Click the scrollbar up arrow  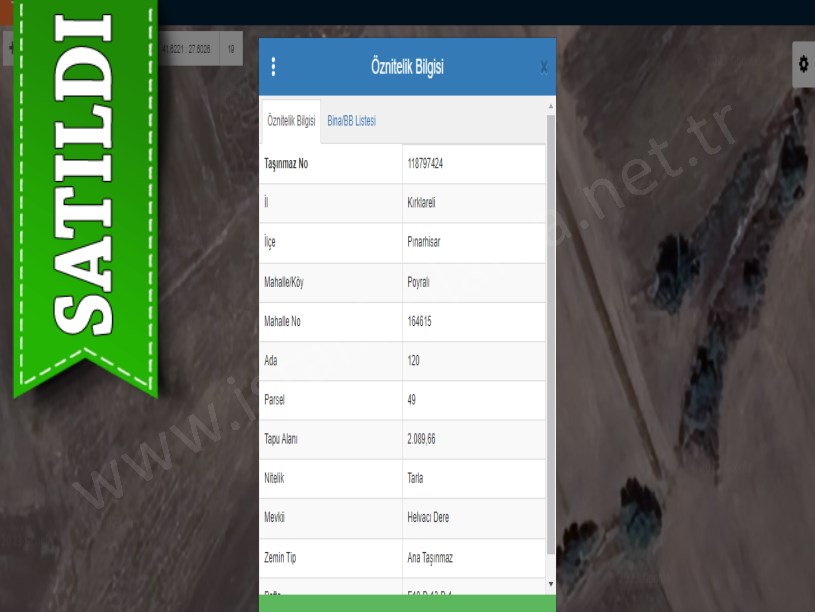550,106
